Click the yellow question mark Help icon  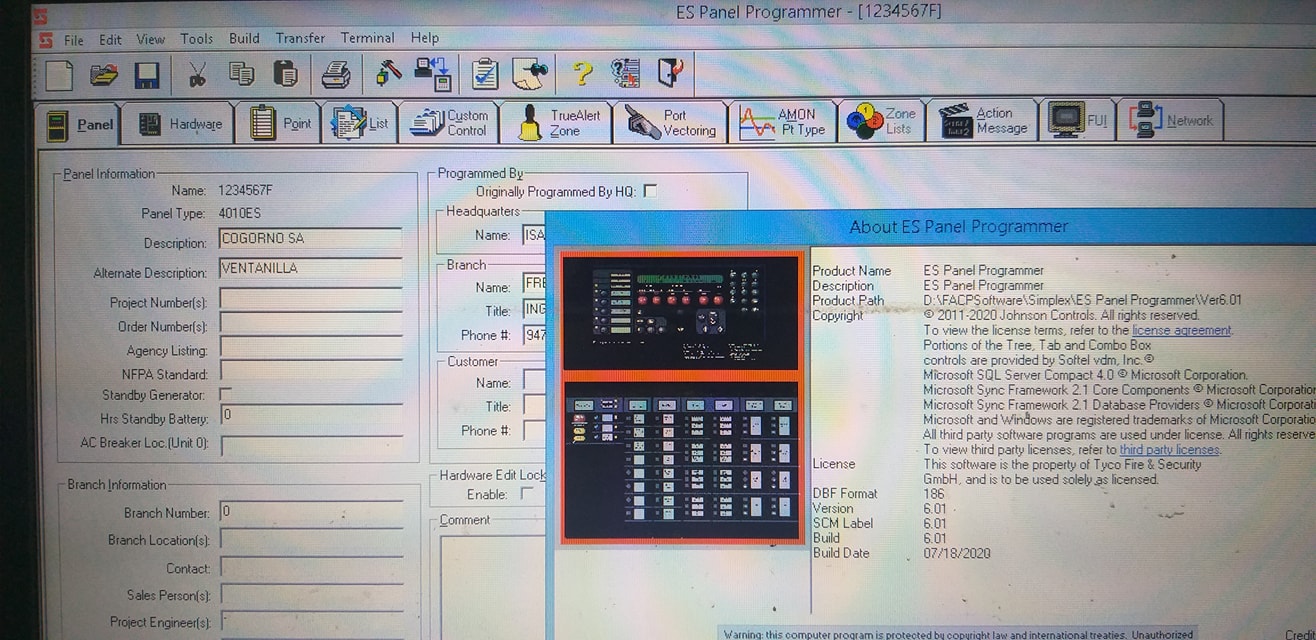(582, 75)
